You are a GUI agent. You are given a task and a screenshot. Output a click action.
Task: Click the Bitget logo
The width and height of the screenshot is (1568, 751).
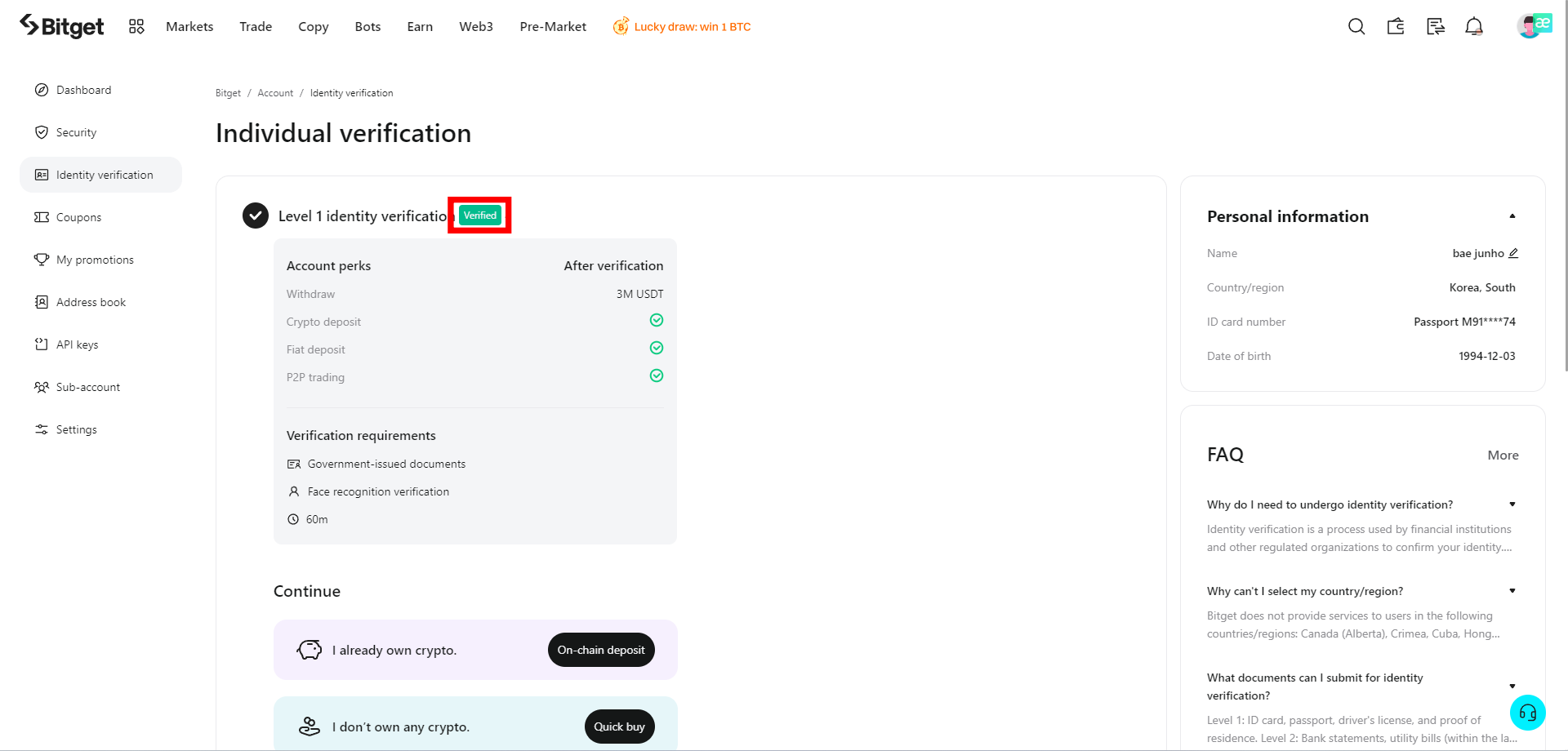(62, 26)
